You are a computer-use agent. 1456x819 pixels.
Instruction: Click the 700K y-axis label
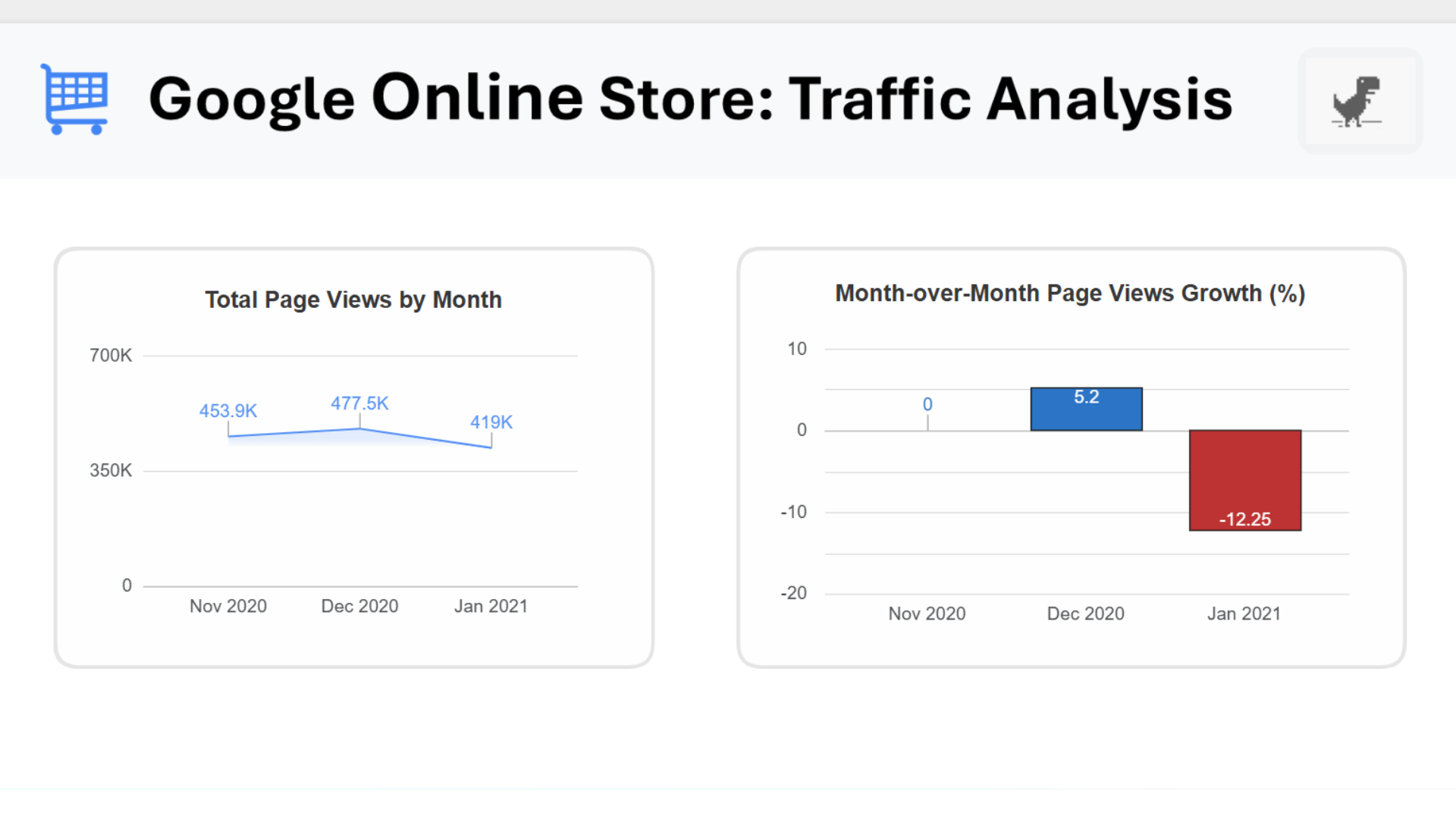pos(111,356)
